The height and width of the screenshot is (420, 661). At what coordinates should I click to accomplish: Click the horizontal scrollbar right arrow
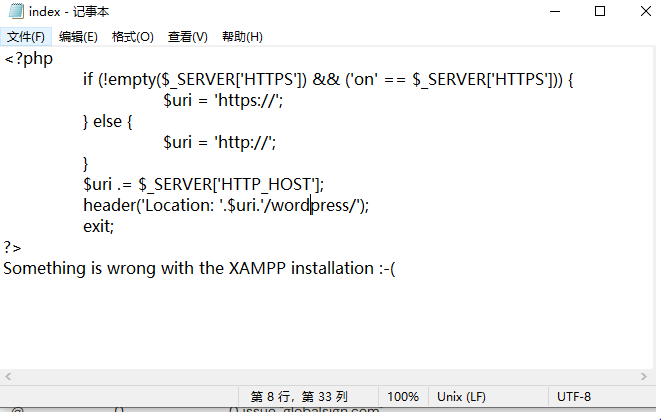643,376
